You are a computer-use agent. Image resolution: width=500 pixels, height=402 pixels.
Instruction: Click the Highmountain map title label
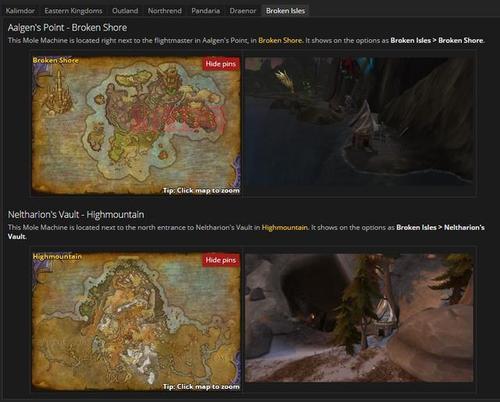click(x=57, y=256)
